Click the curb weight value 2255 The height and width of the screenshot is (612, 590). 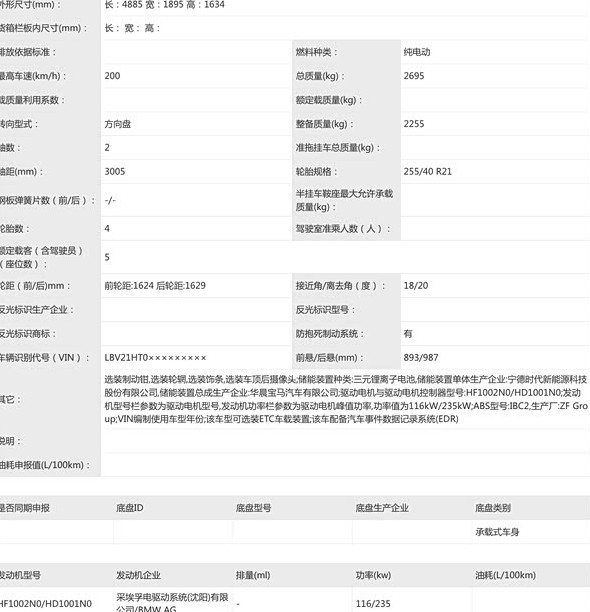click(x=414, y=124)
